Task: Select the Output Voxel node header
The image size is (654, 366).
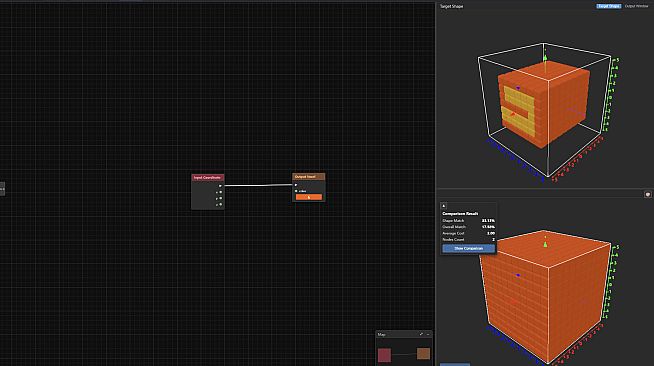Action: 309,177
